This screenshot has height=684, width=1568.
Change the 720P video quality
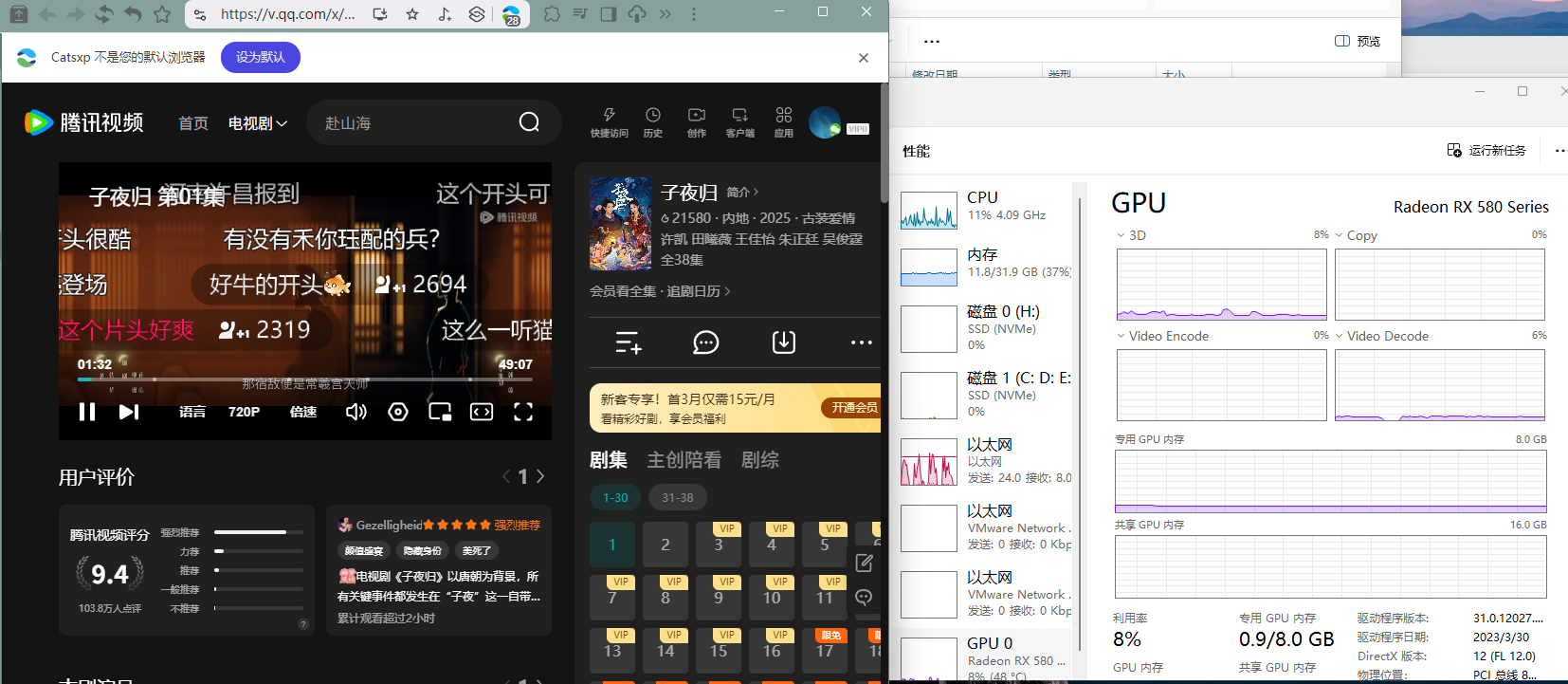[x=244, y=412]
